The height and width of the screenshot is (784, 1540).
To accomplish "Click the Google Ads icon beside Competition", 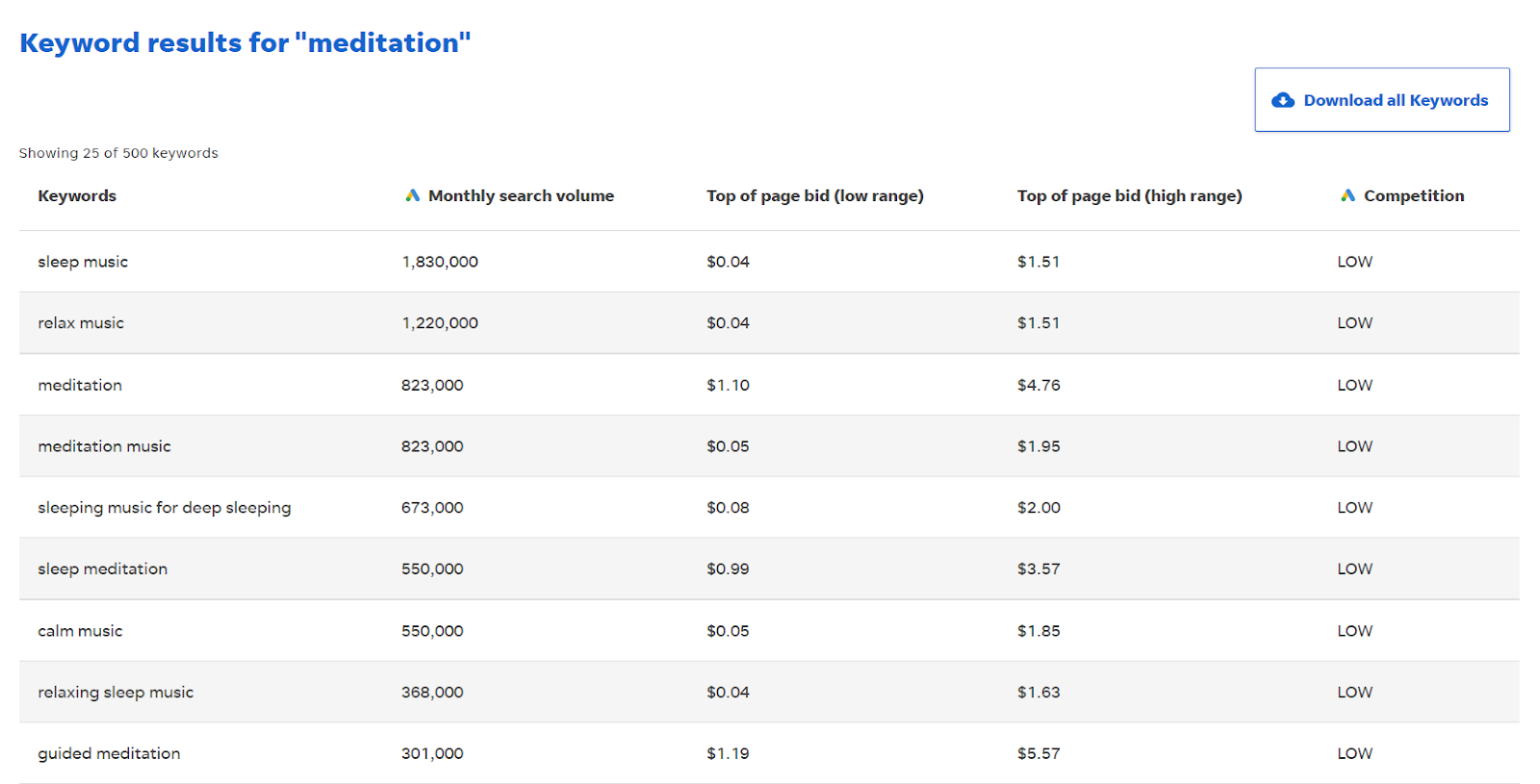I will pos(1347,195).
